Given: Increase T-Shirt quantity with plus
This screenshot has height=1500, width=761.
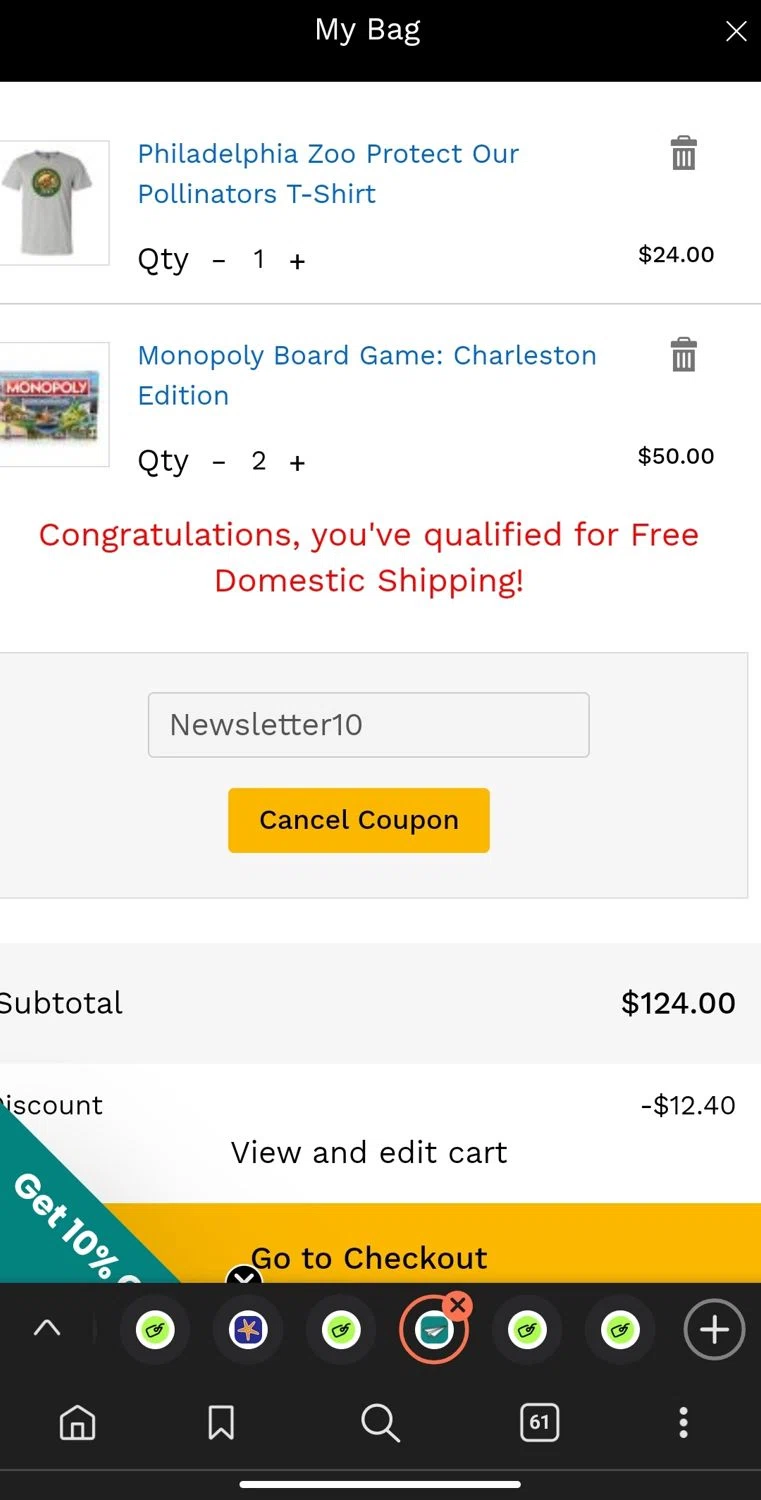Looking at the screenshot, I should pyautogui.click(x=297, y=261).
